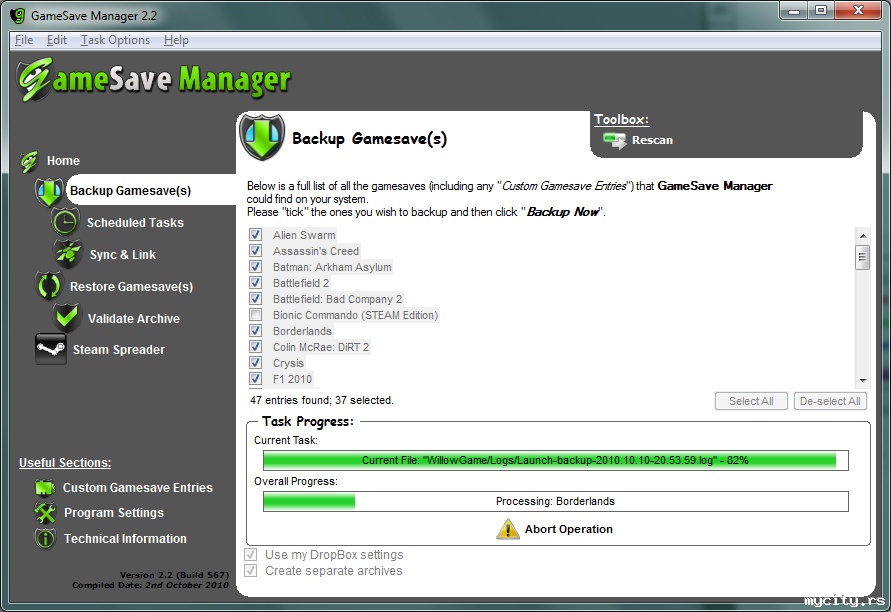Click the game list scrollbar thumb
This screenshot has width=891, height=612.
pyautogui.click(x=863, y=257)
